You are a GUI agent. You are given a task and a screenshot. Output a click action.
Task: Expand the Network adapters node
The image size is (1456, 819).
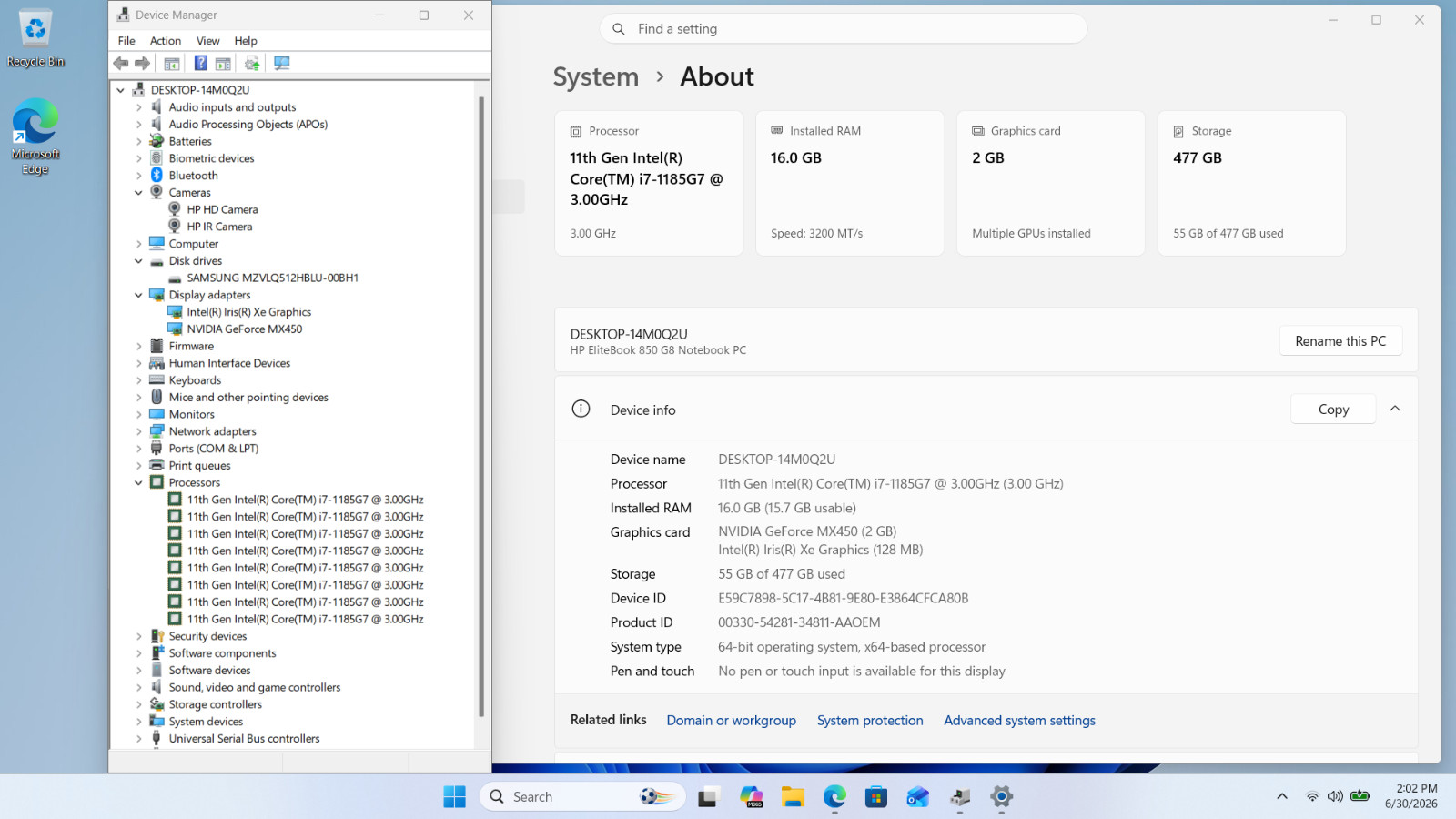pos(138,431)
